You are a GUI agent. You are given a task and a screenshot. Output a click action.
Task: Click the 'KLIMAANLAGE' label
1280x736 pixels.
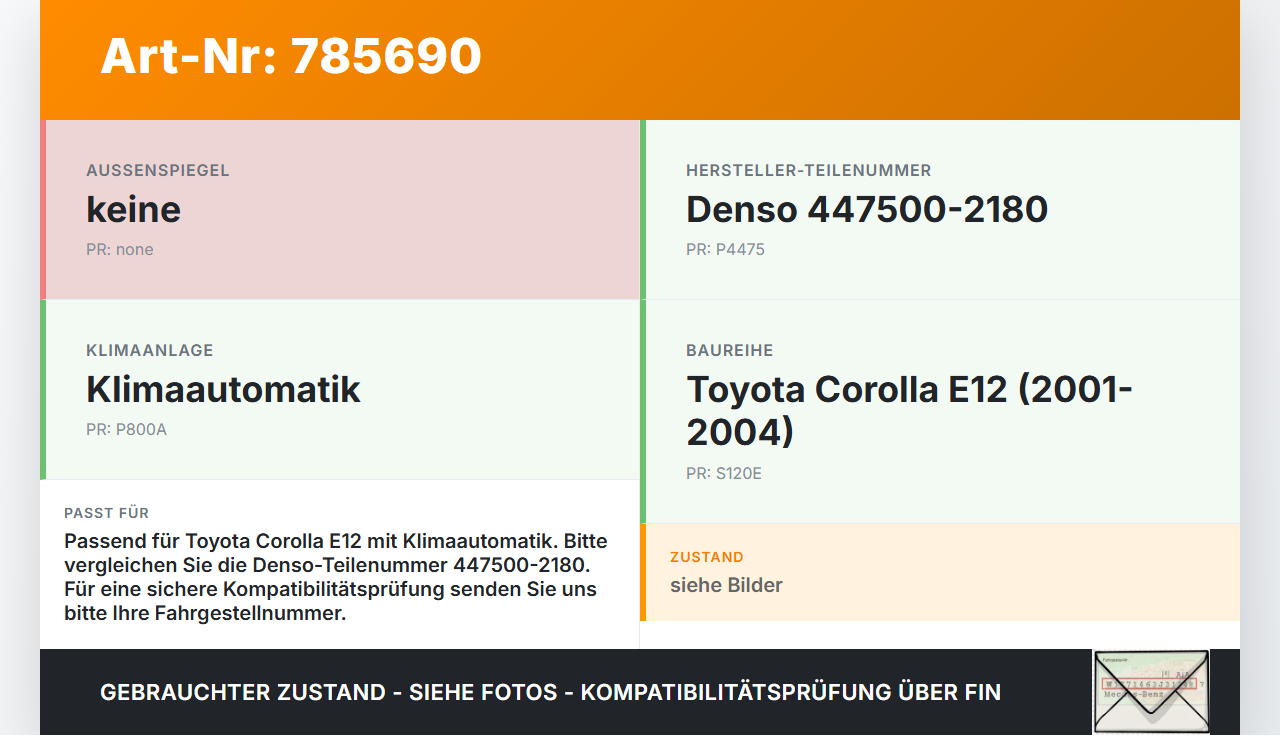150,350
